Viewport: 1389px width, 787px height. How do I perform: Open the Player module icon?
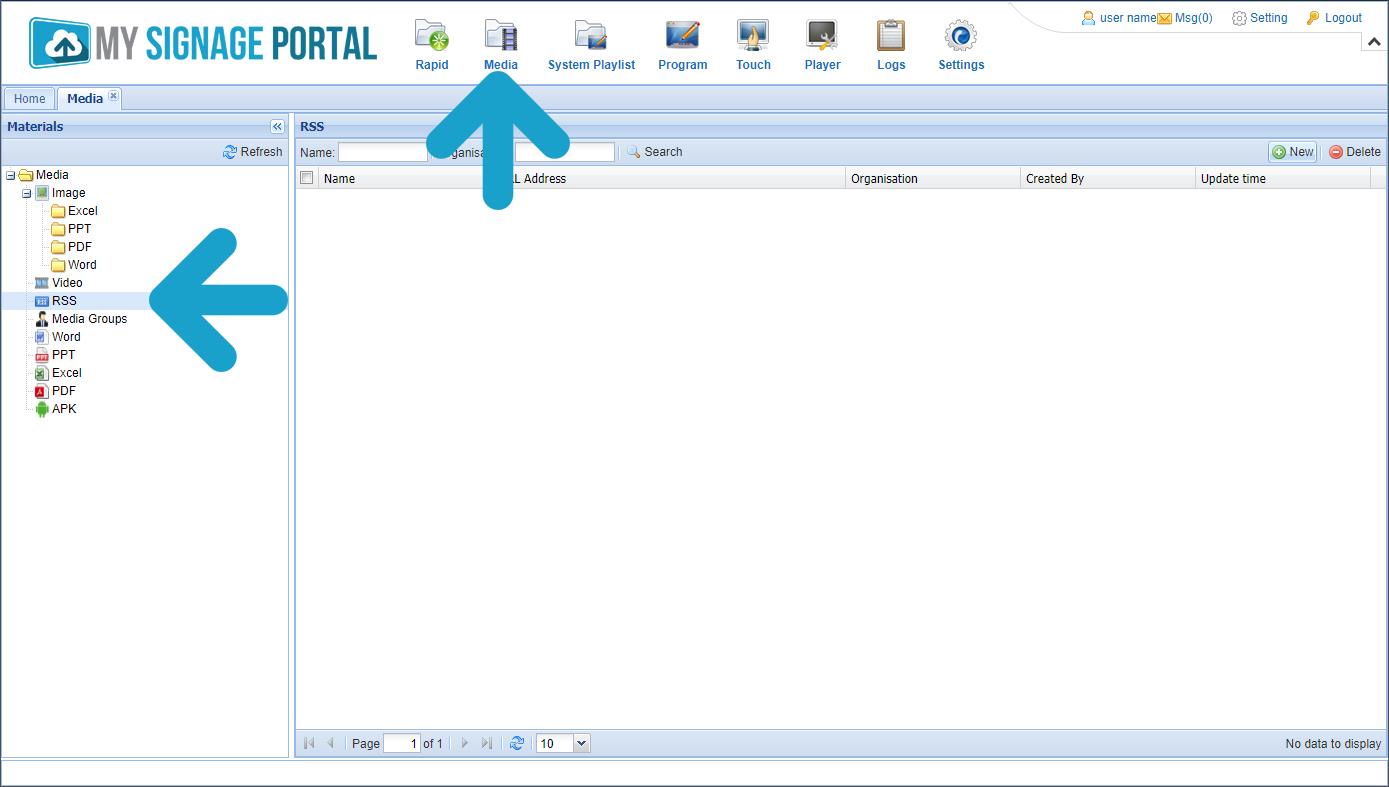(x=822, y=36)
